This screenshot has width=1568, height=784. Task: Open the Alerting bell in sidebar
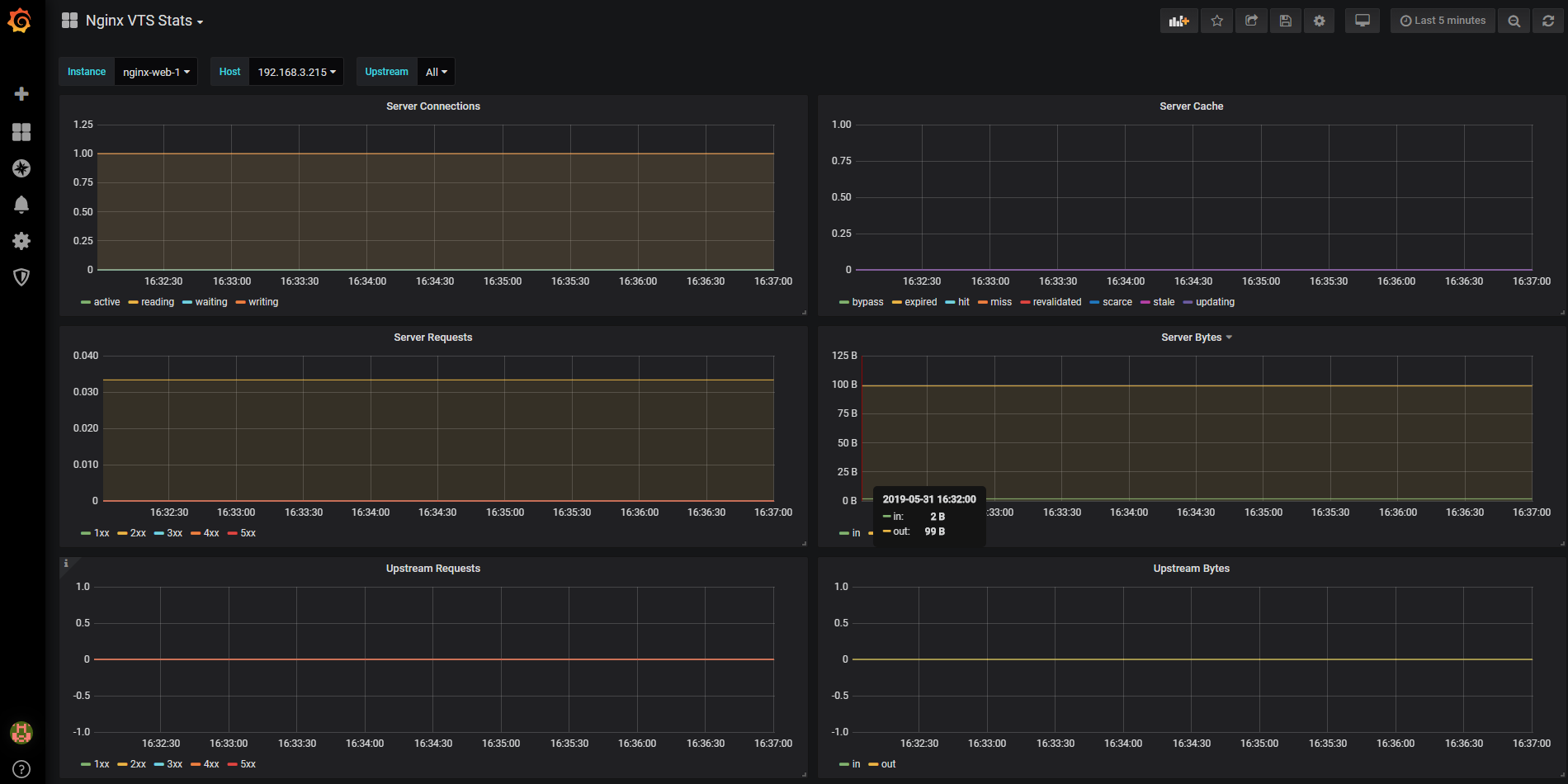point(21,205)
